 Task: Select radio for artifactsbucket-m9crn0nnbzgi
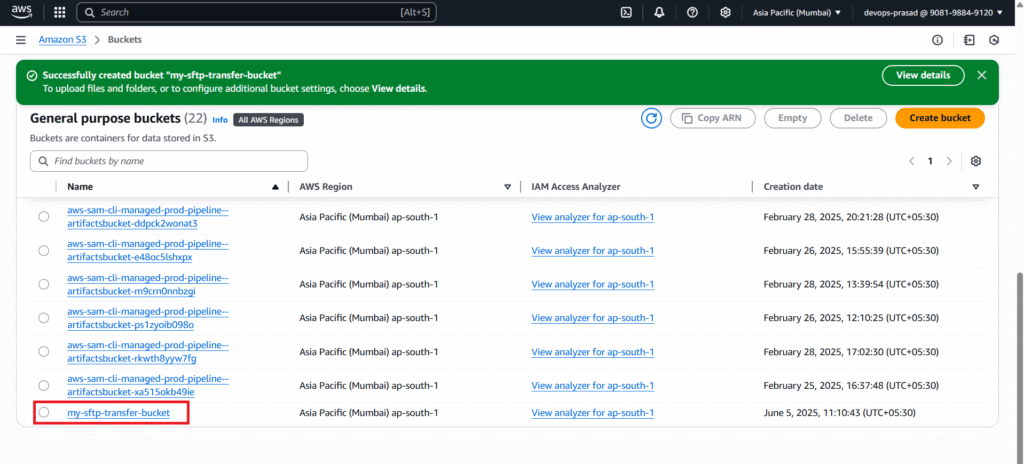click(44, 284)
